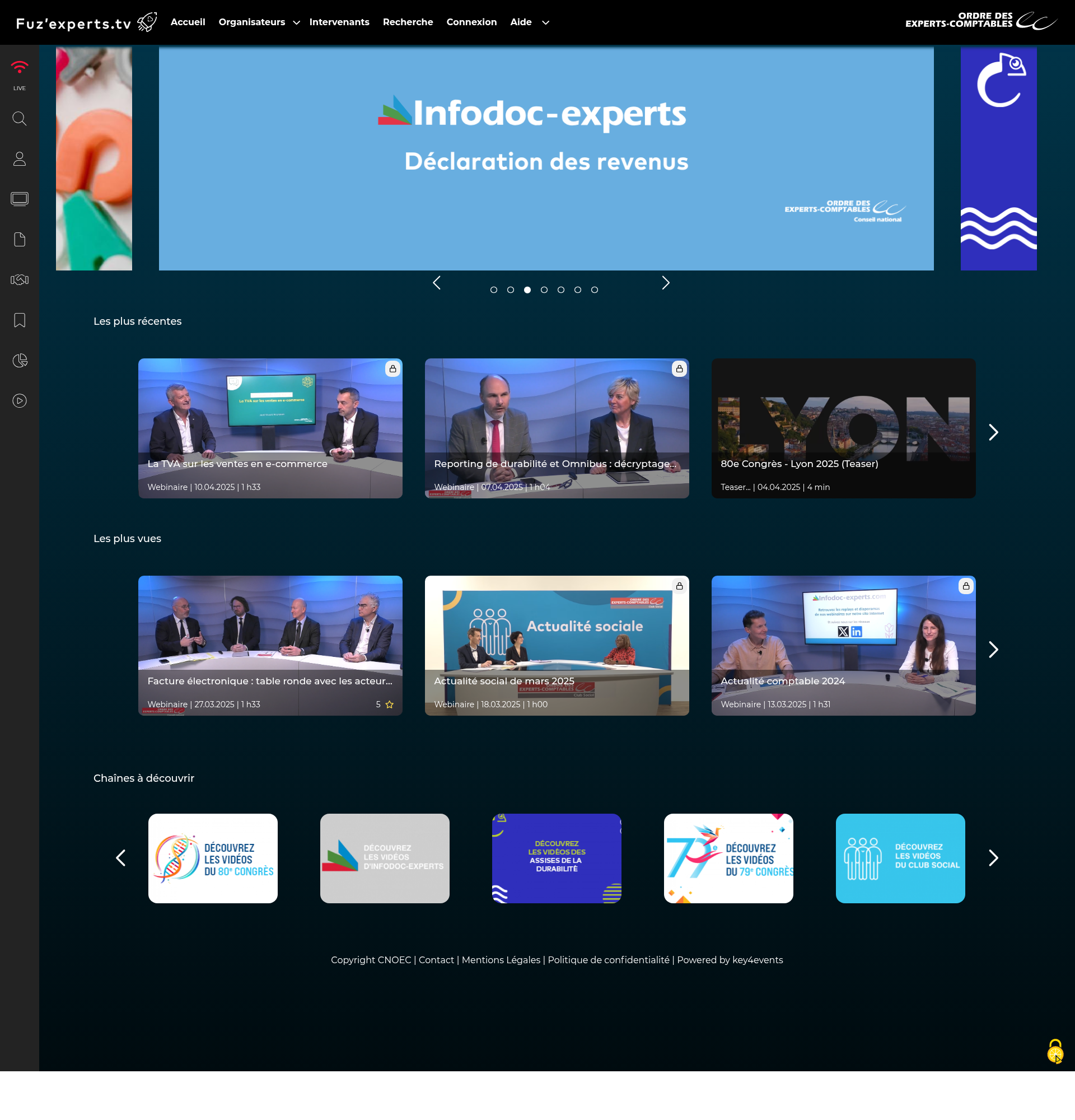The height and width of the screenshot is (1120, 1075).
Task: Open the Club Social videos channel
Action: point(901,858)
